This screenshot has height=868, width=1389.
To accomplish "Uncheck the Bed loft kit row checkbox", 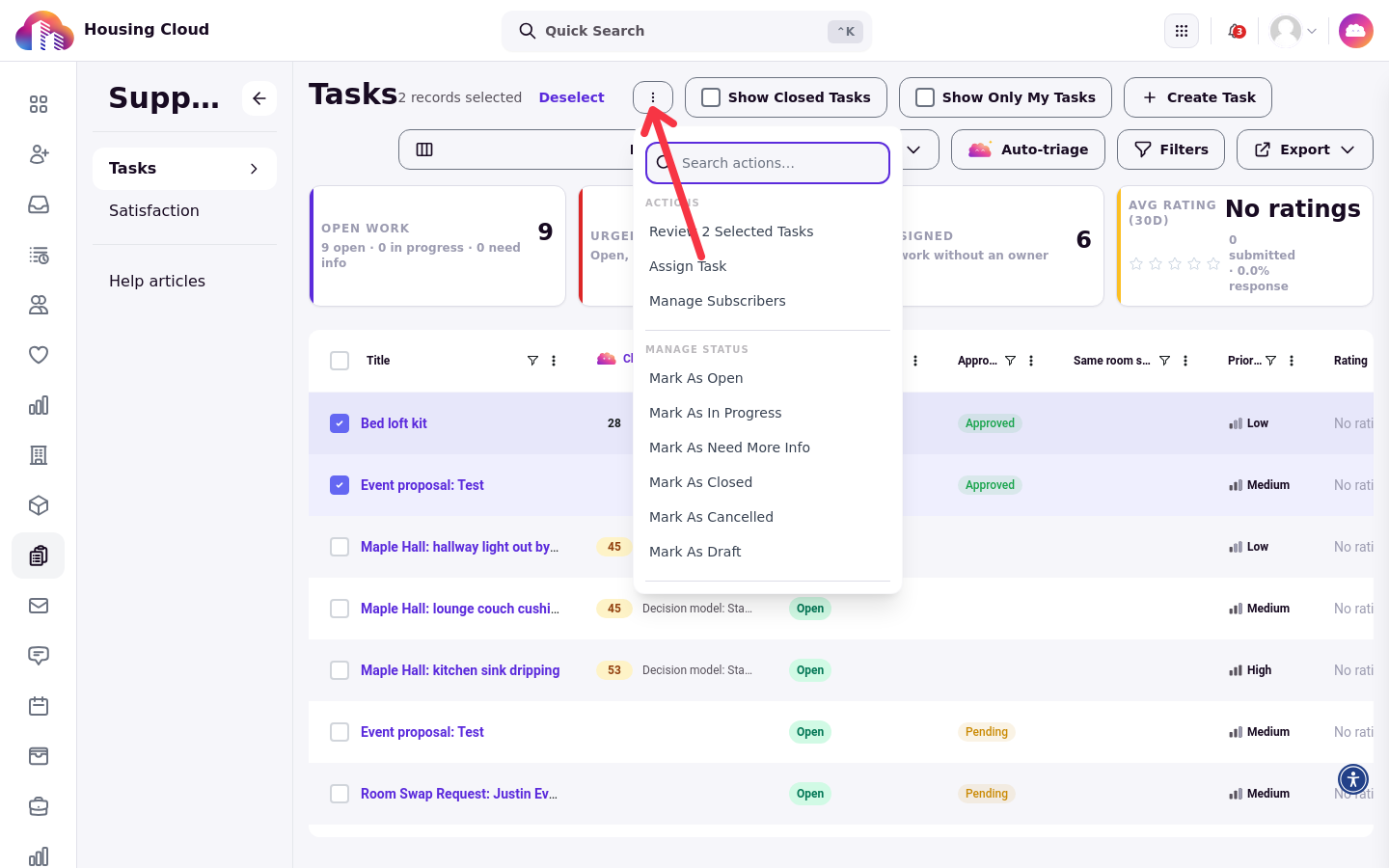I will (x=340, y=423).
